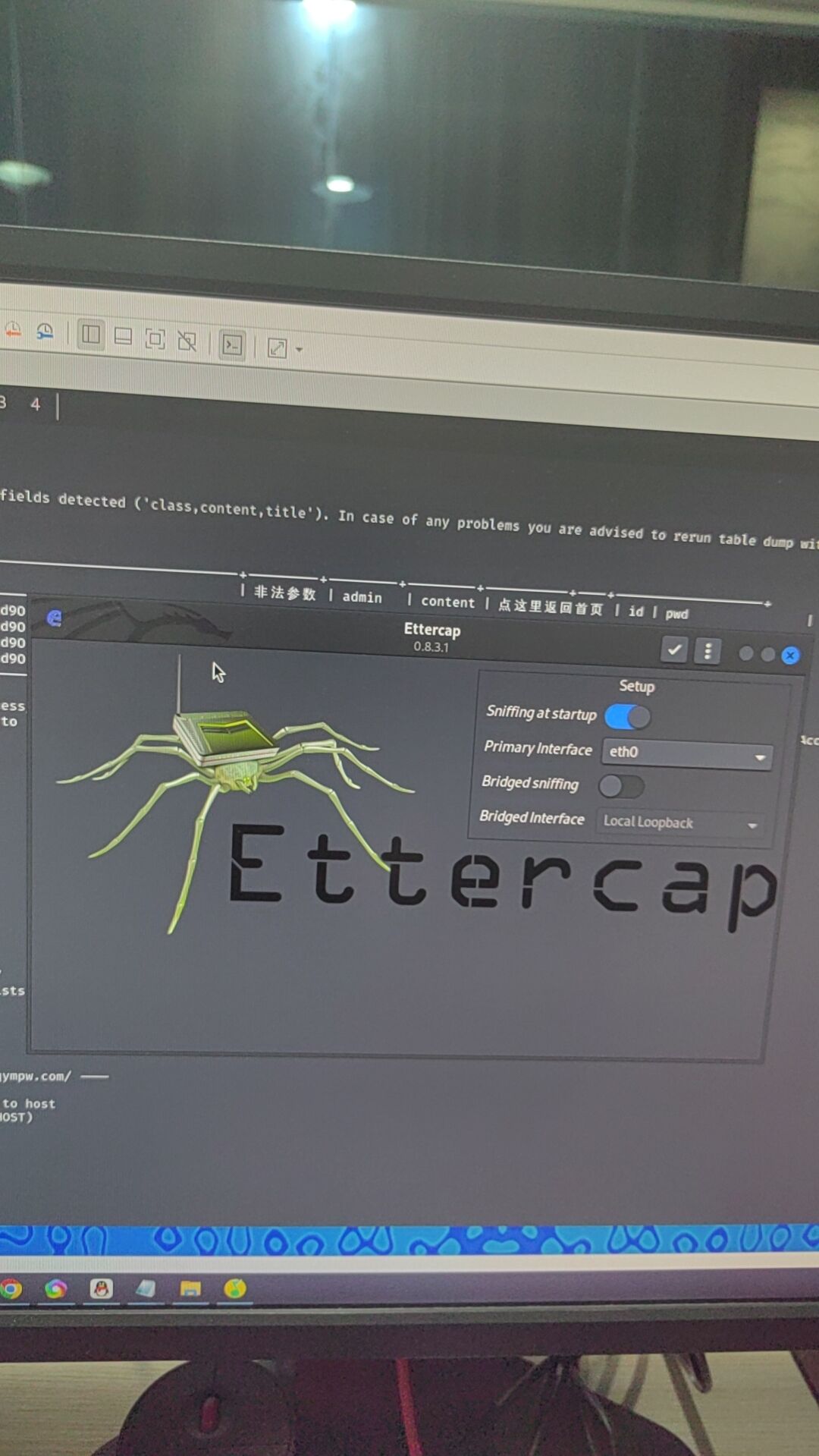819x1456 pixels.
Task: Click the Setup heading in Ettercap
Action: [x=636, y=687]
